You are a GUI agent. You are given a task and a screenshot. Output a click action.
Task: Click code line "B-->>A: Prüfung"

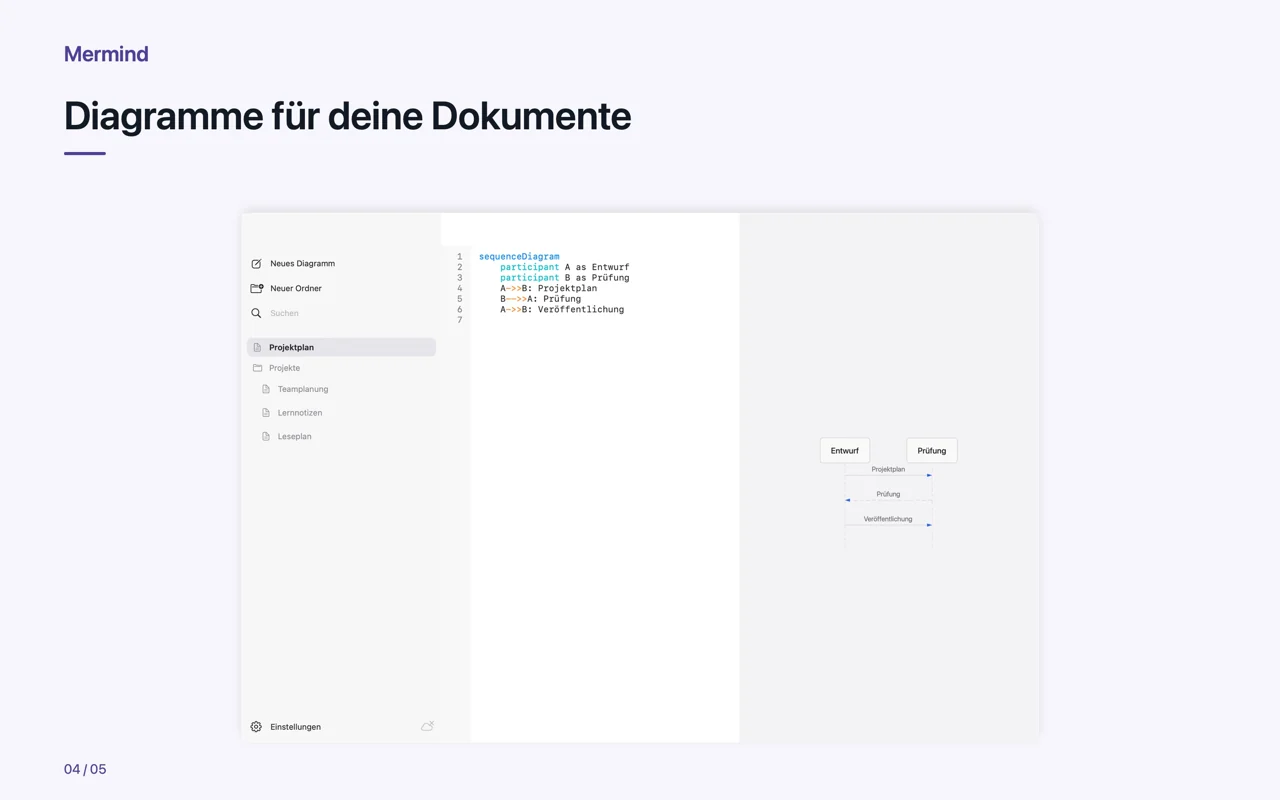pos(541,299)
